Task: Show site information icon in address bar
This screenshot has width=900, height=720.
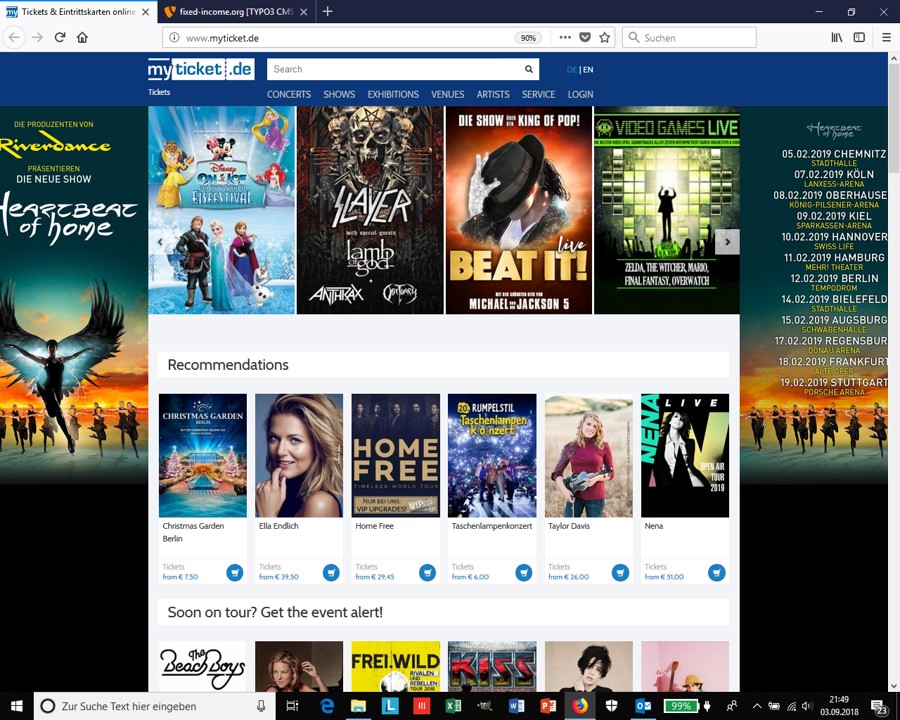Action: 174,38
